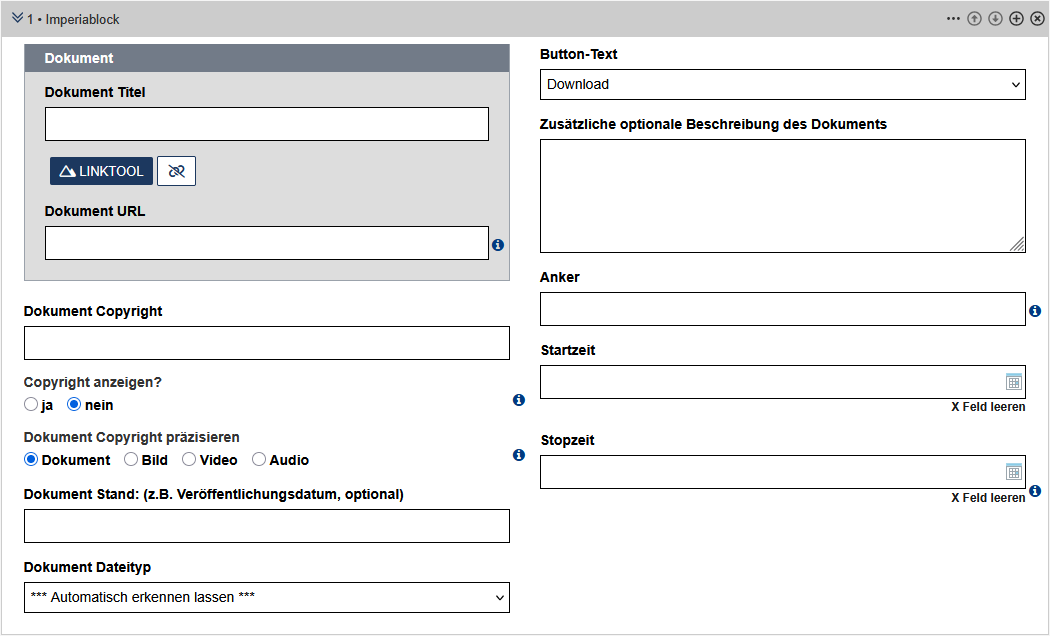Open the Button-Text dropdown showing Download
1050x636 pixels.
[782, 84]
